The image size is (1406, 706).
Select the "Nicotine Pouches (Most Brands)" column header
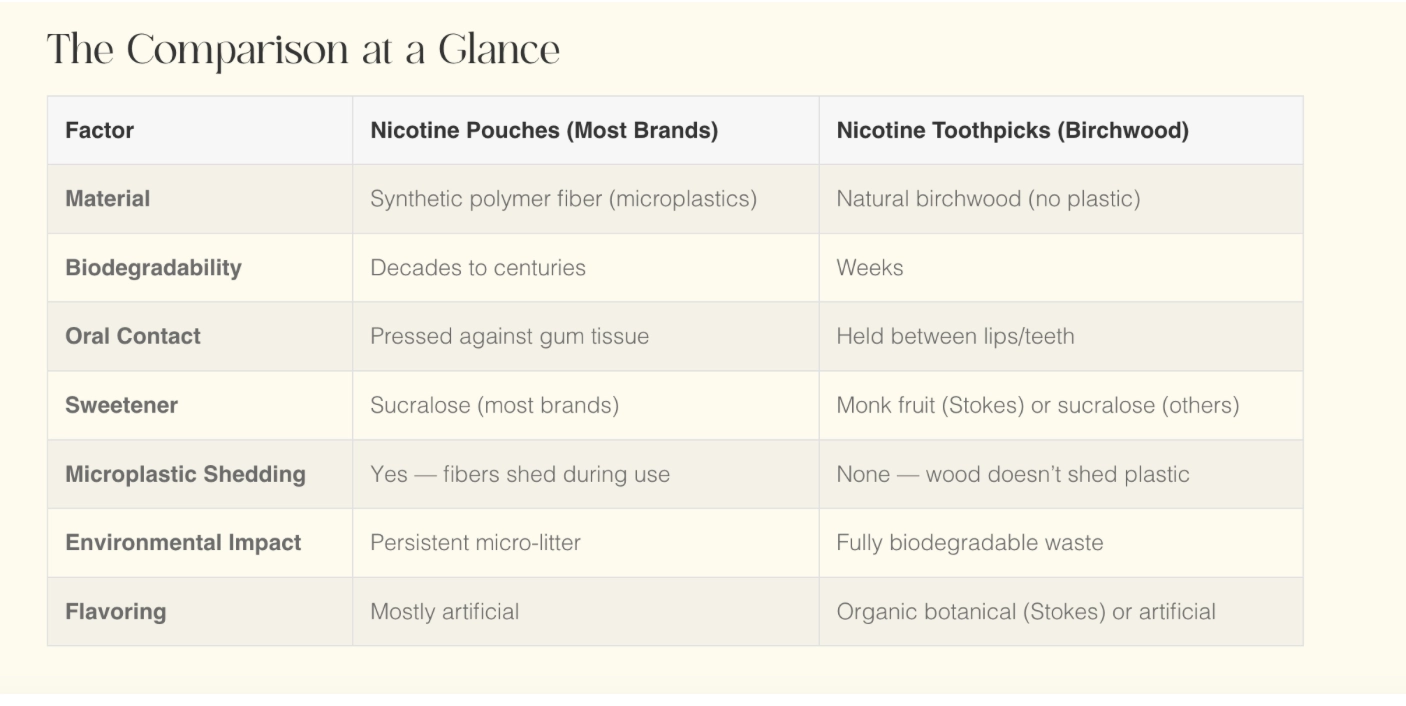544,131
